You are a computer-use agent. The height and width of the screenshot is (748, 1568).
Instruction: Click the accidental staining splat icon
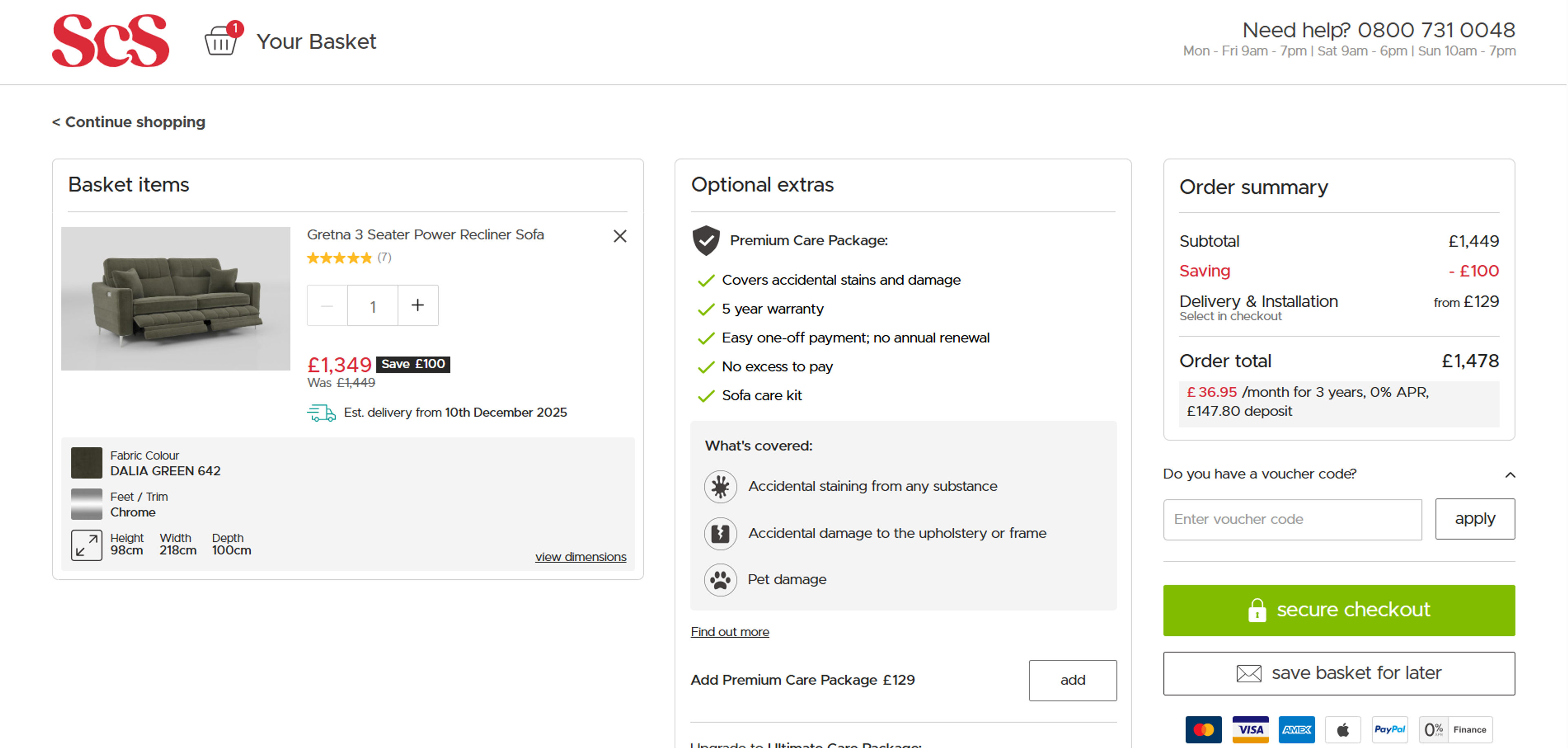(x=720, y=487)
